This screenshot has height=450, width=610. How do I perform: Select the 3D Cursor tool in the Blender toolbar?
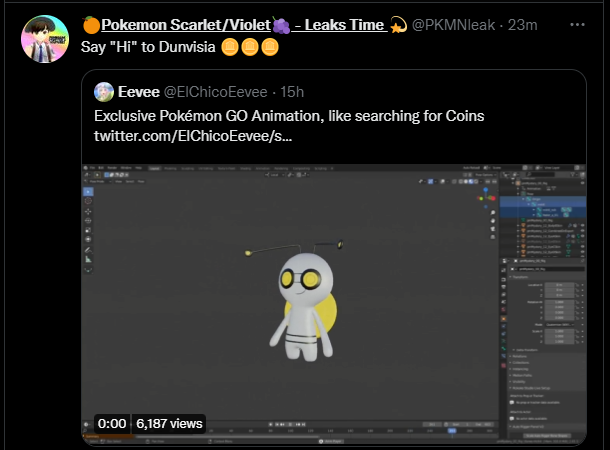pos(88,201)
